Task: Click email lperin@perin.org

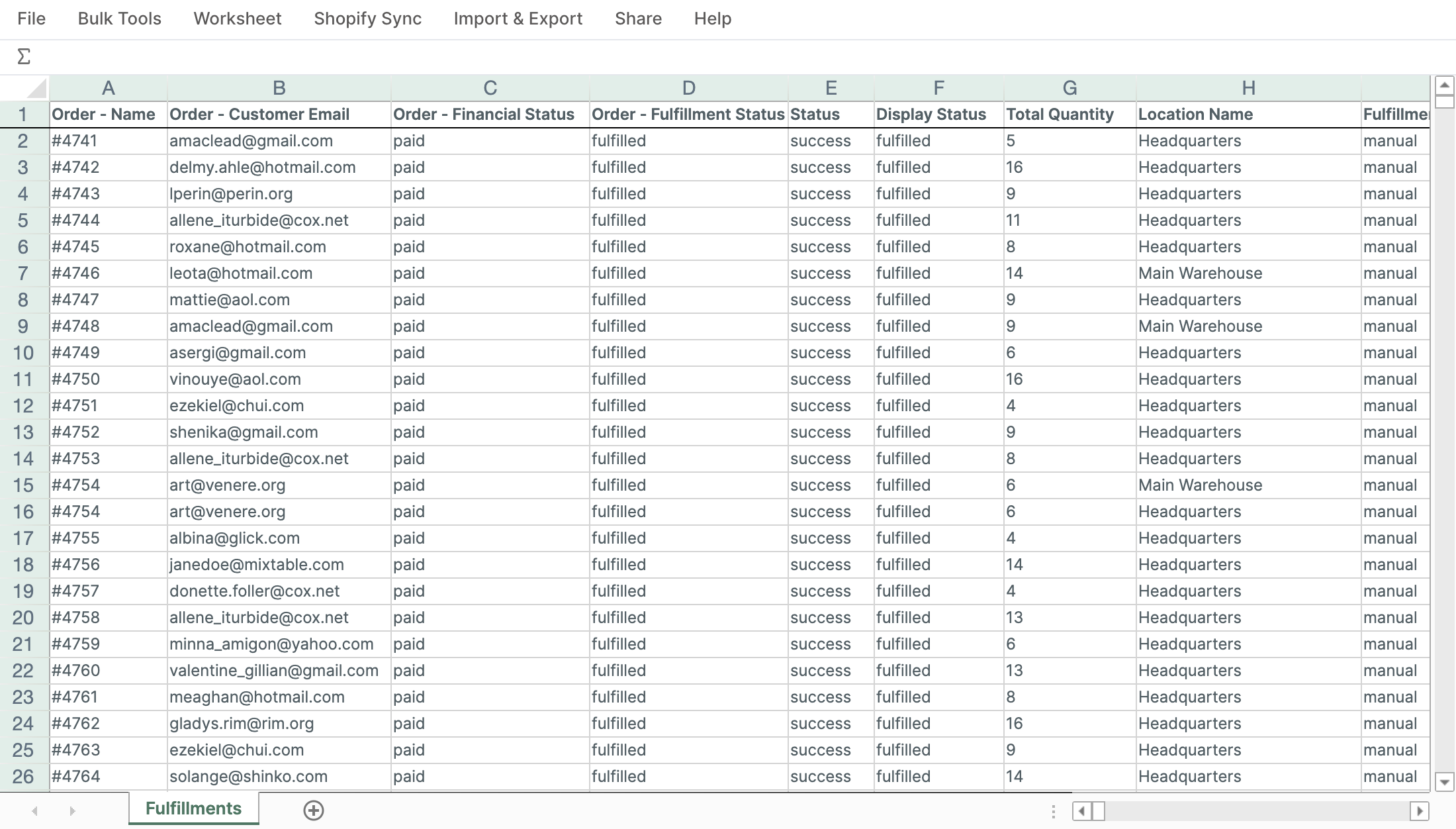Action: click(279, 194)
